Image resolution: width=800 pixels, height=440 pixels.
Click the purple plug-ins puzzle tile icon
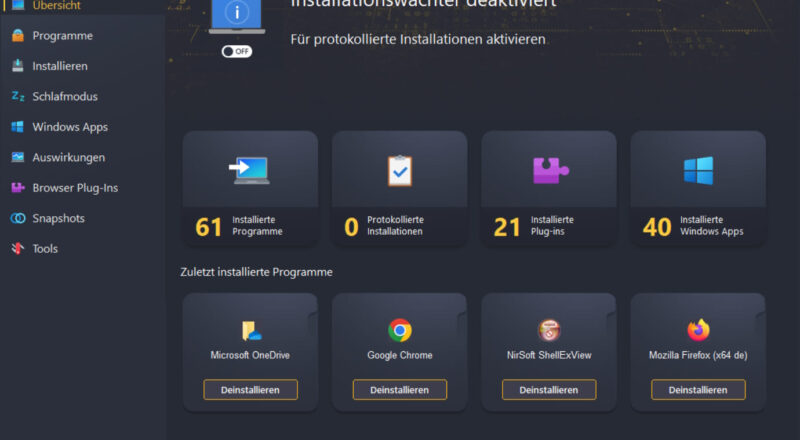[550, 170]
